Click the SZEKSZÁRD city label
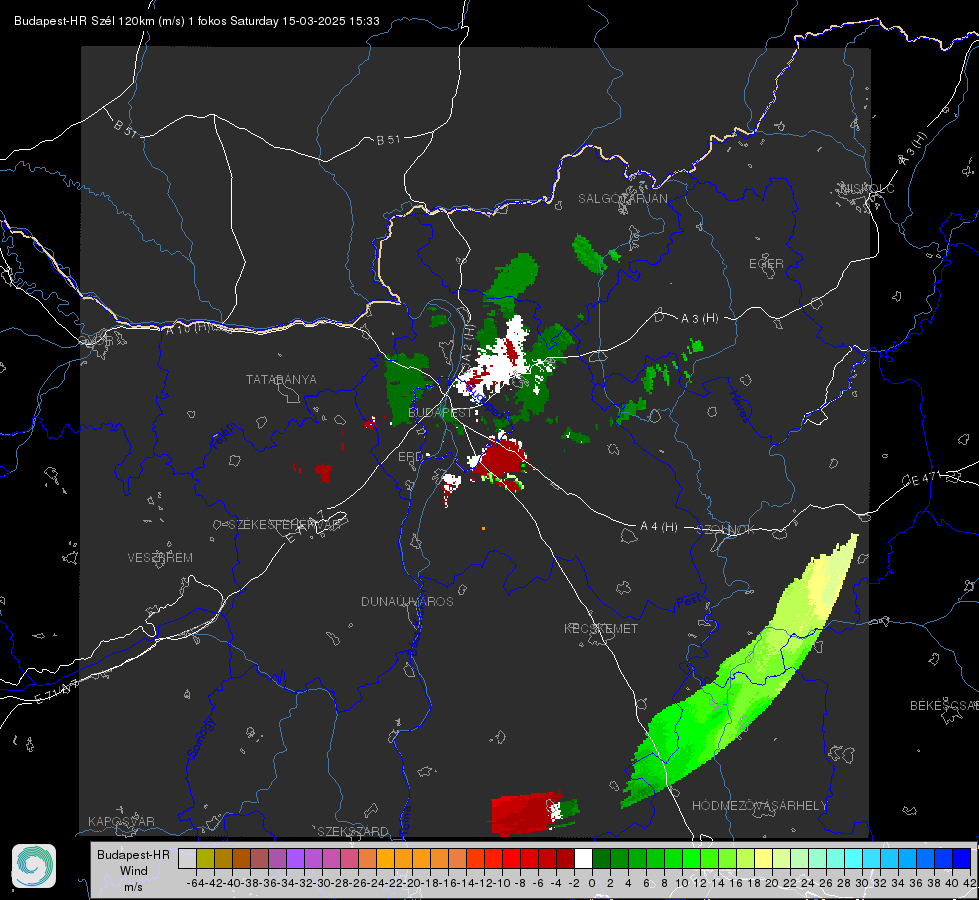Image resolution: width=979 pixels, height=900 pixels. pos(353,831)
